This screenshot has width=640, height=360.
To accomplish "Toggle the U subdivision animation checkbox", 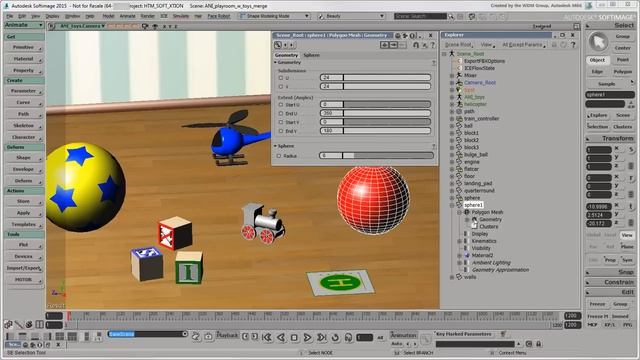I will [280, 78].
